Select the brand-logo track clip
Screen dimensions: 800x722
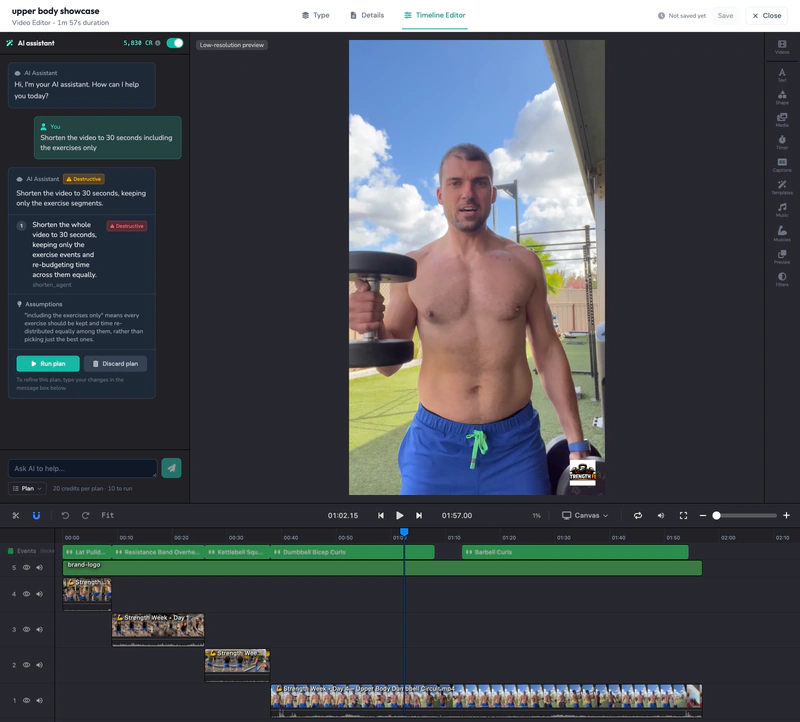point(382,568)
